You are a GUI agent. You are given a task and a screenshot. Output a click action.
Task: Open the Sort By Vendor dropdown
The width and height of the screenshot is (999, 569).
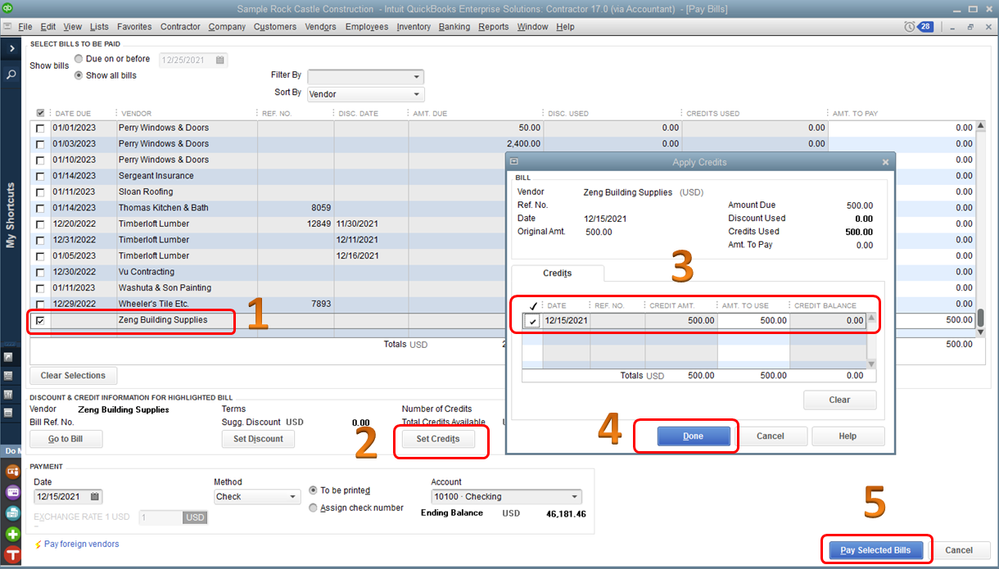tap(365, 94)
